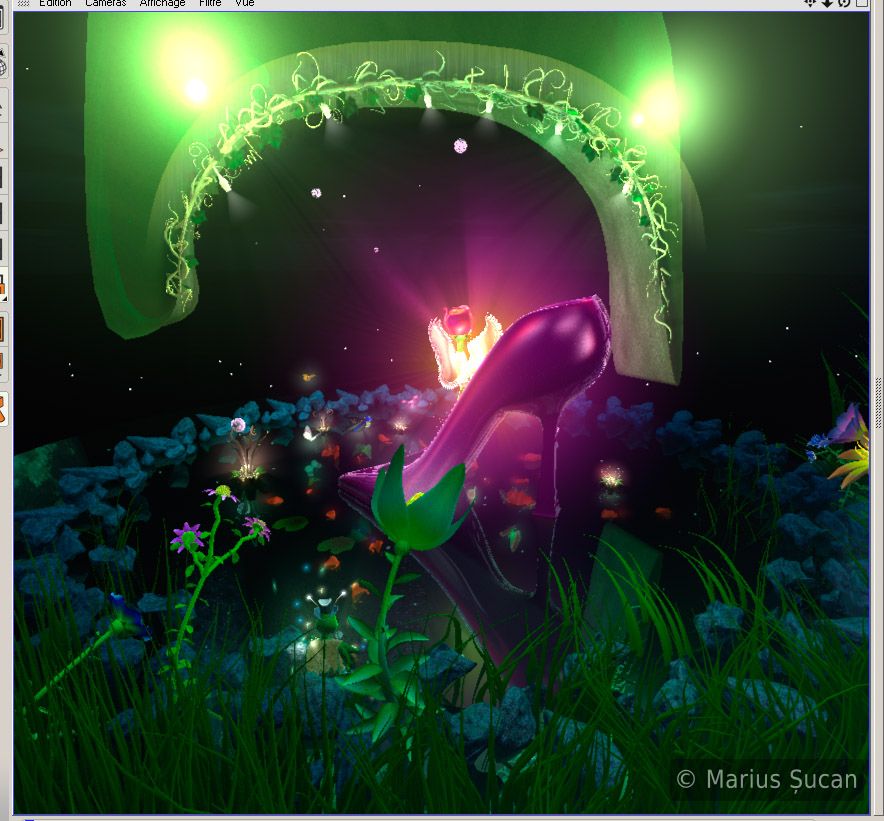The height and width of the screenshot is (821, 884).
Task: Click the Marius Șucan copyright watermark
Action: tap(767, 779)
